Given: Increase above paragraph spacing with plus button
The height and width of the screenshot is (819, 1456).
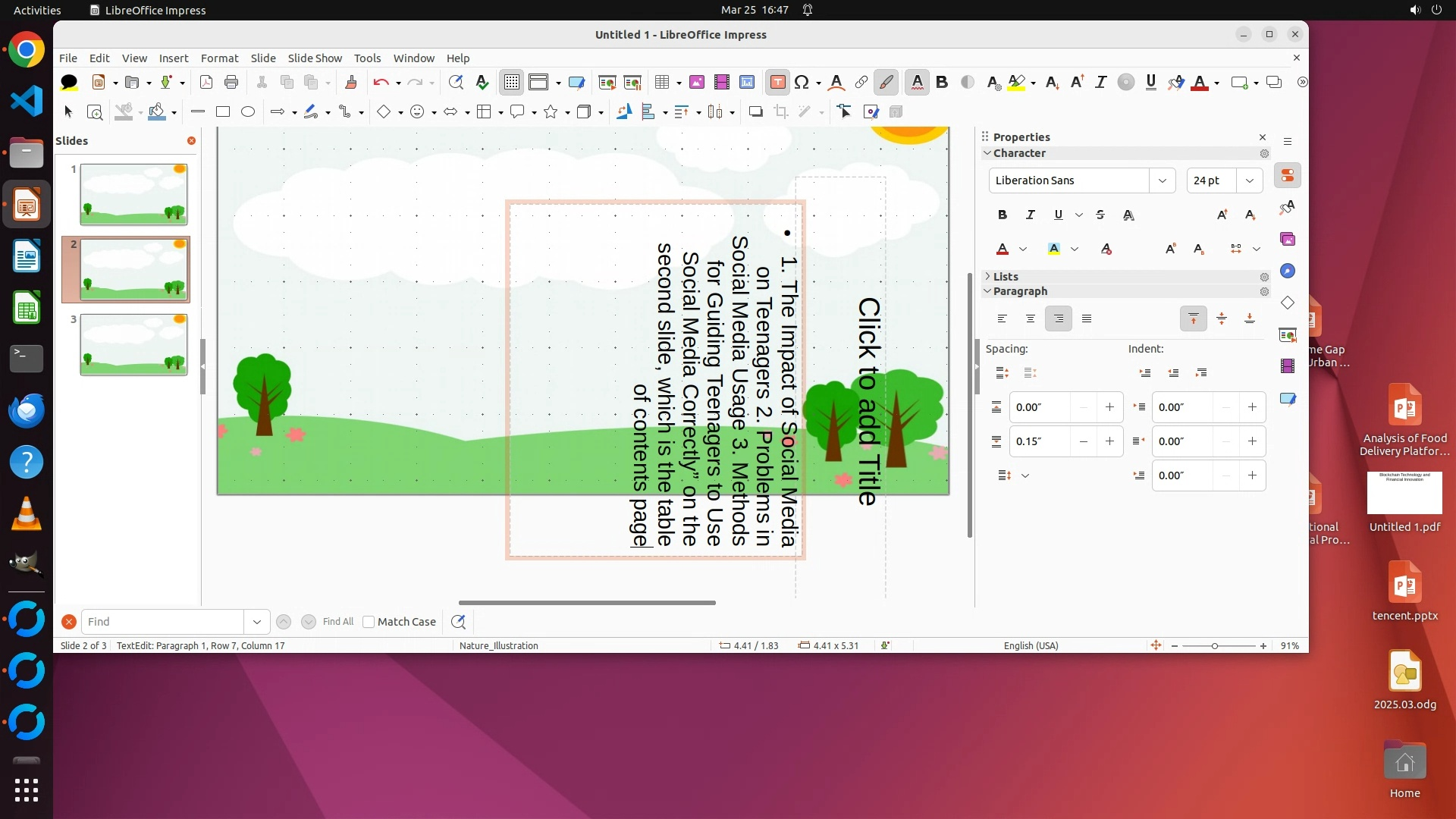Looking at the screenshot, I should [x=1109, y=407].
